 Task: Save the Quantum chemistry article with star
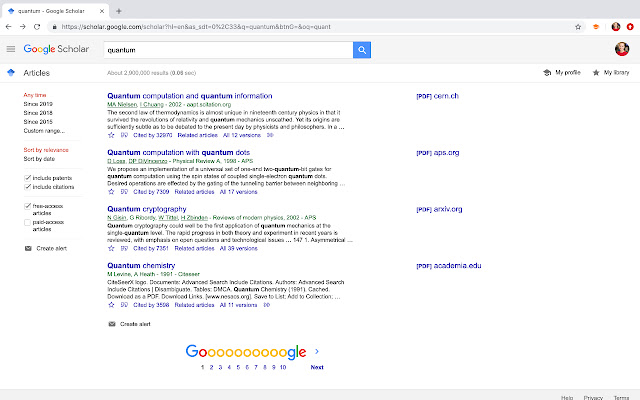pos(111,305)
